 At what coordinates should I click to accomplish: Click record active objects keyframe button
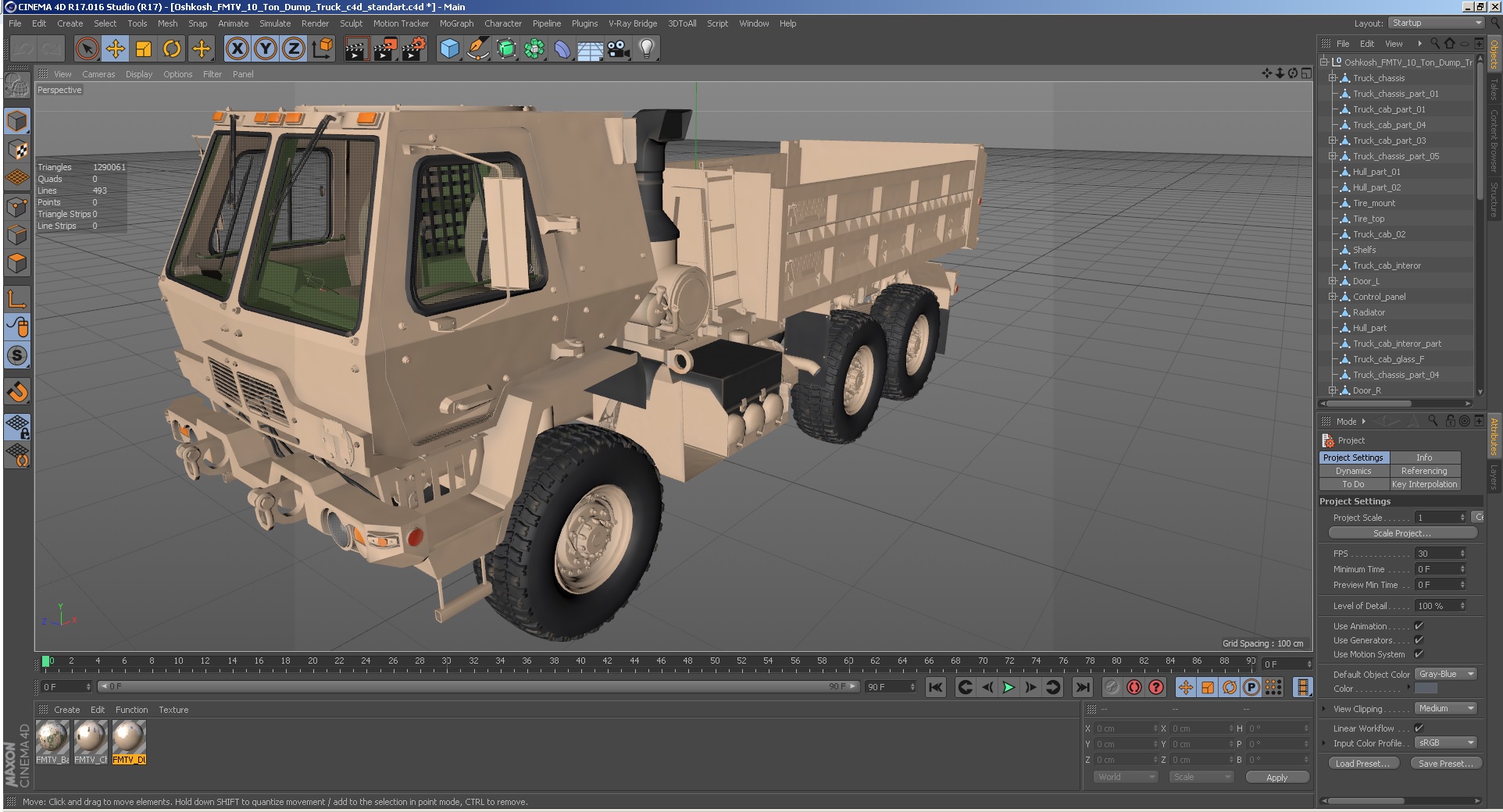[1134, 687]
